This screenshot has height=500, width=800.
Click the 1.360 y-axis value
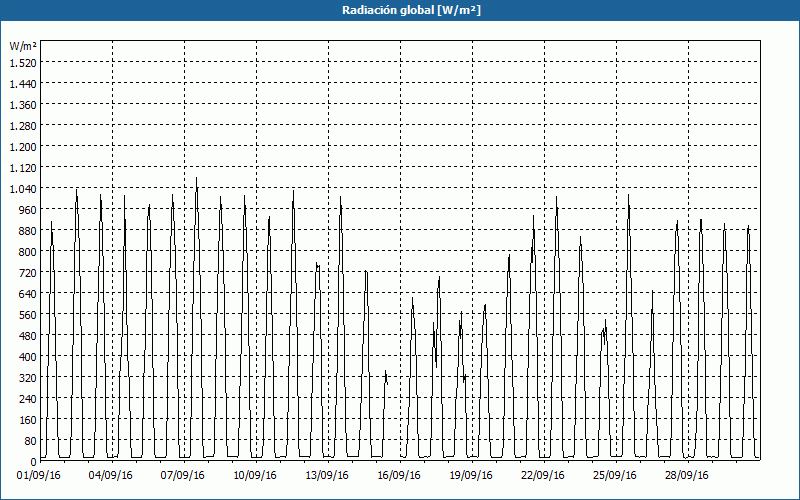coord(23,105)
